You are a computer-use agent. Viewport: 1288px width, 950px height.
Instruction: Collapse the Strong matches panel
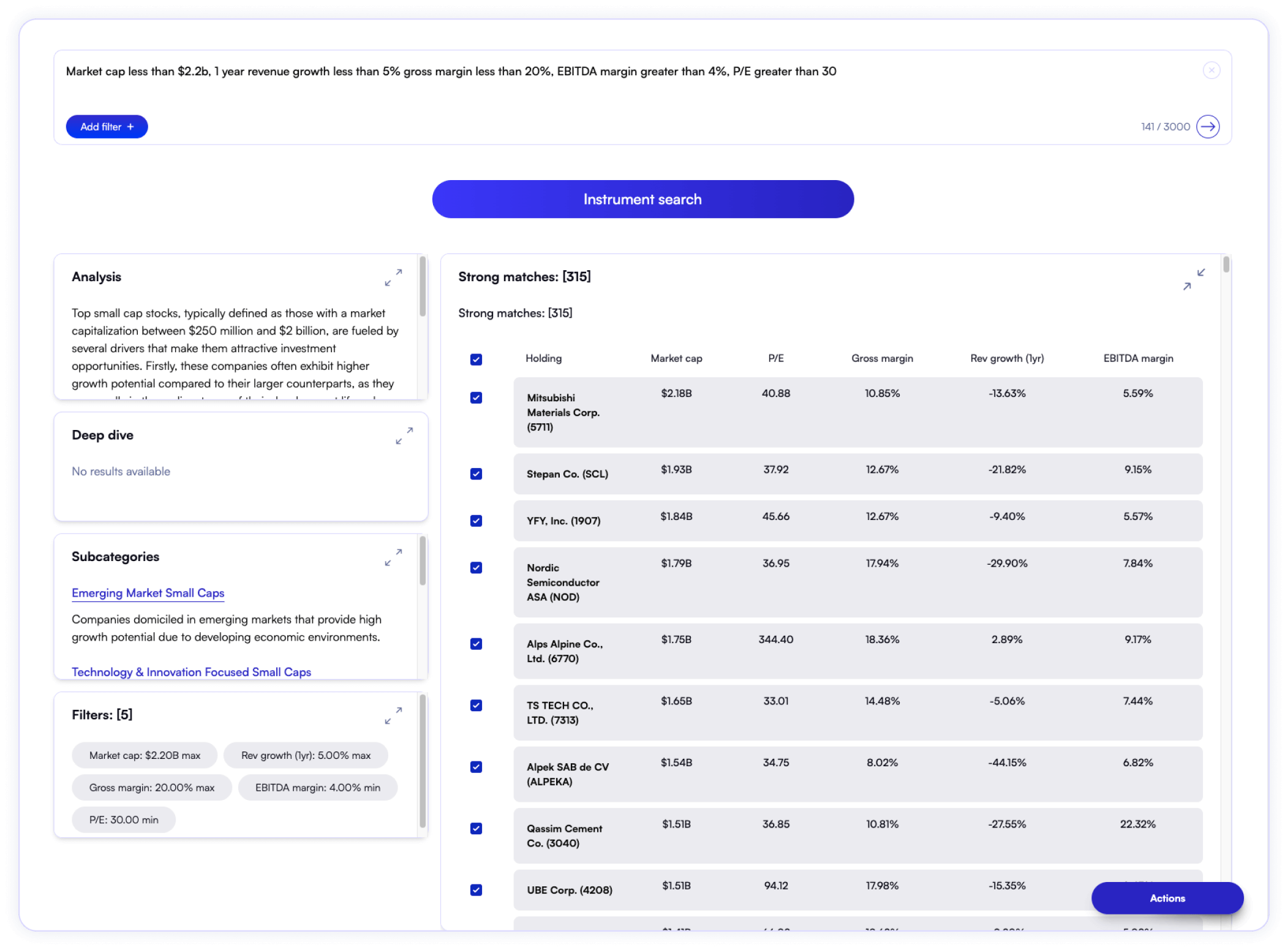click(x=1194, y=279)
